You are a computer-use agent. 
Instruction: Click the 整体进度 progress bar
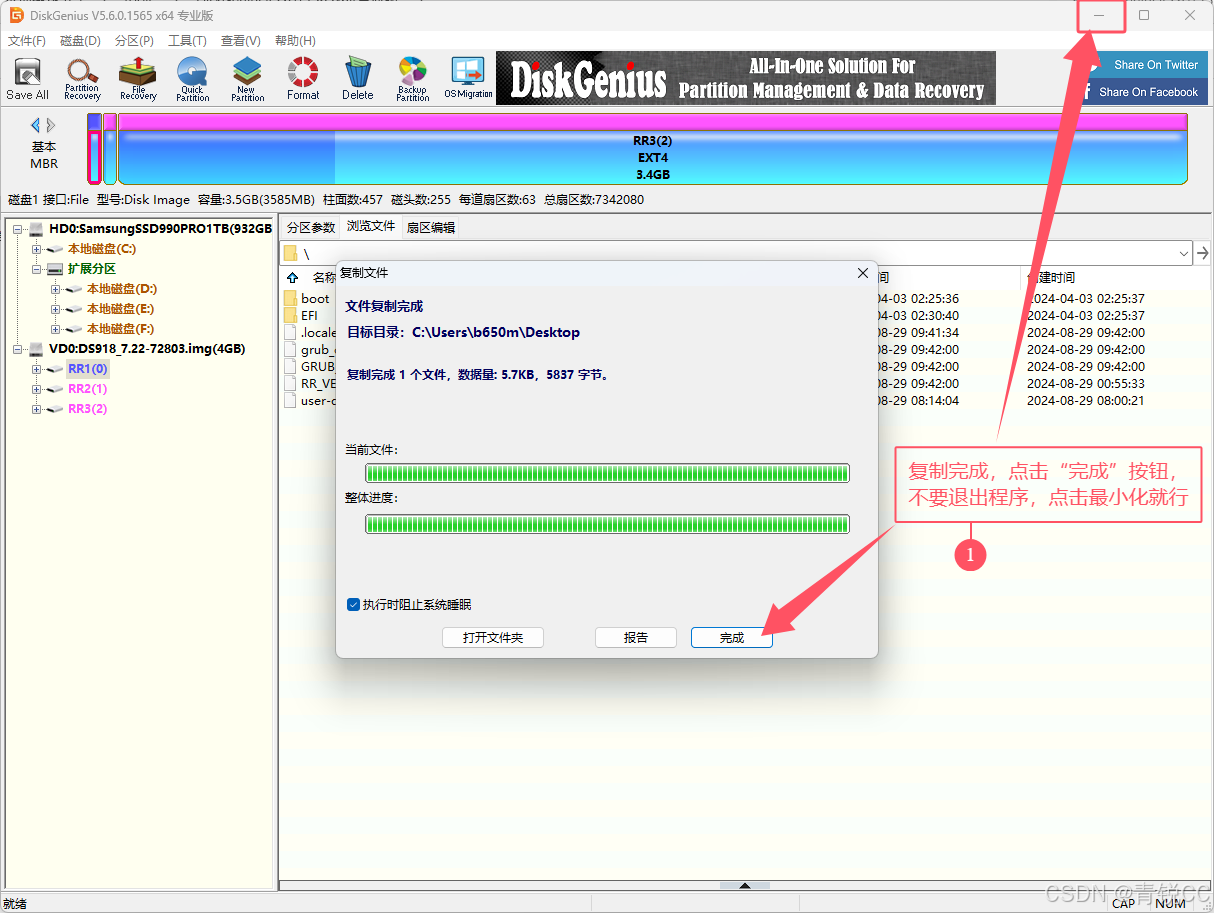607,524
